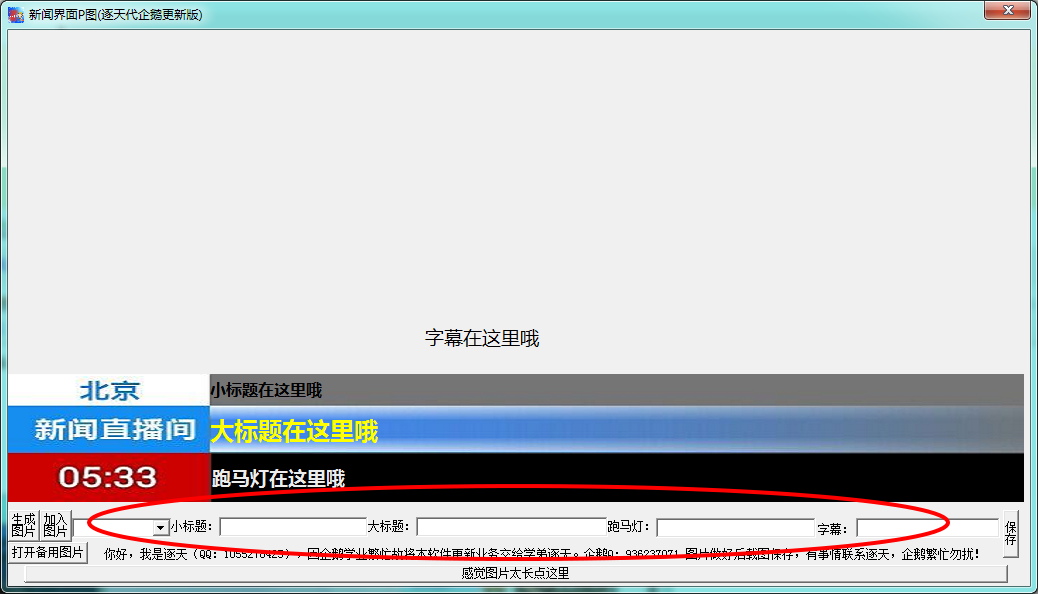Click the 北京 location label
This screenshot has width=1038, height=594.
[109, 391]
